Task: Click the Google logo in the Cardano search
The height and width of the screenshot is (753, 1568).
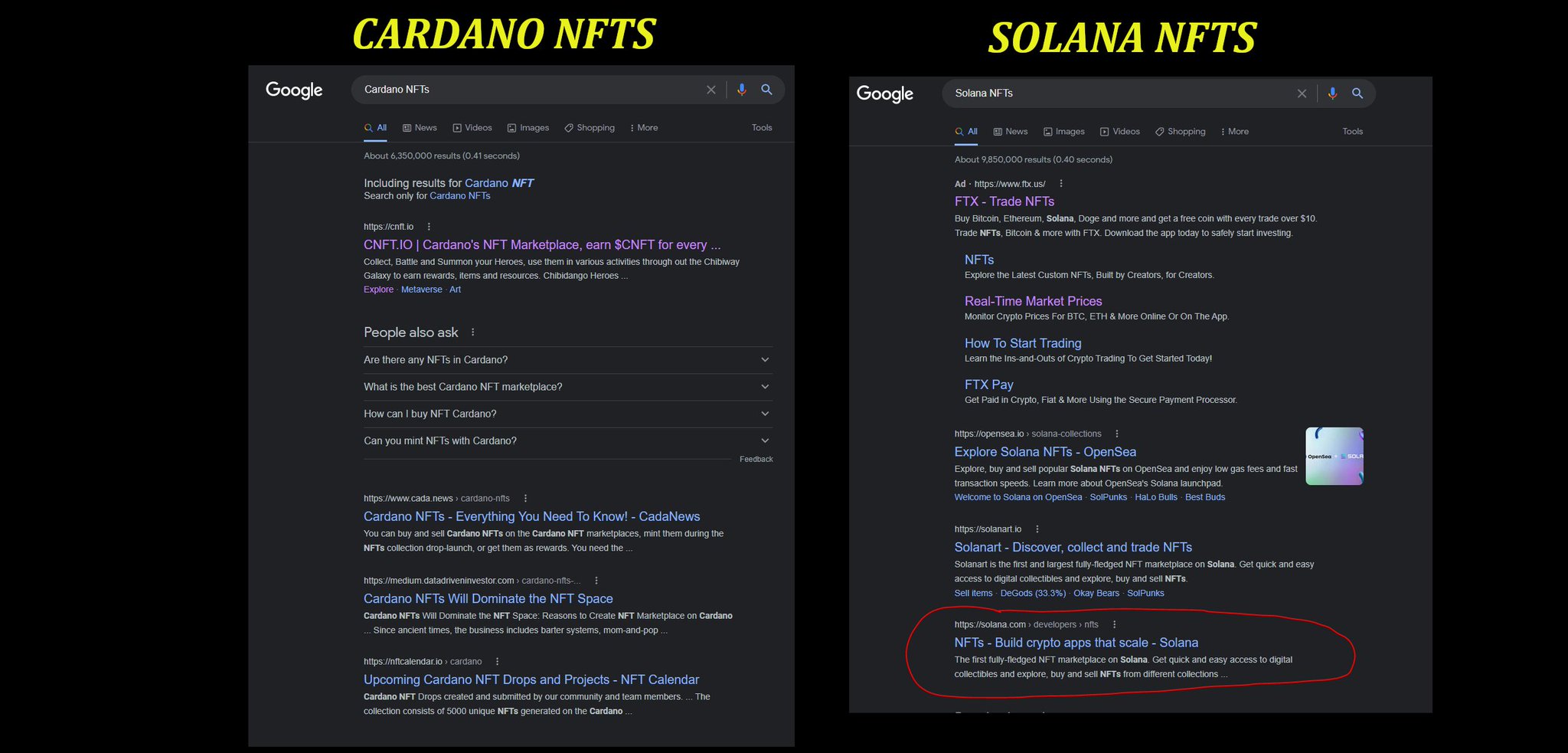Action: (x=294, y=90)
